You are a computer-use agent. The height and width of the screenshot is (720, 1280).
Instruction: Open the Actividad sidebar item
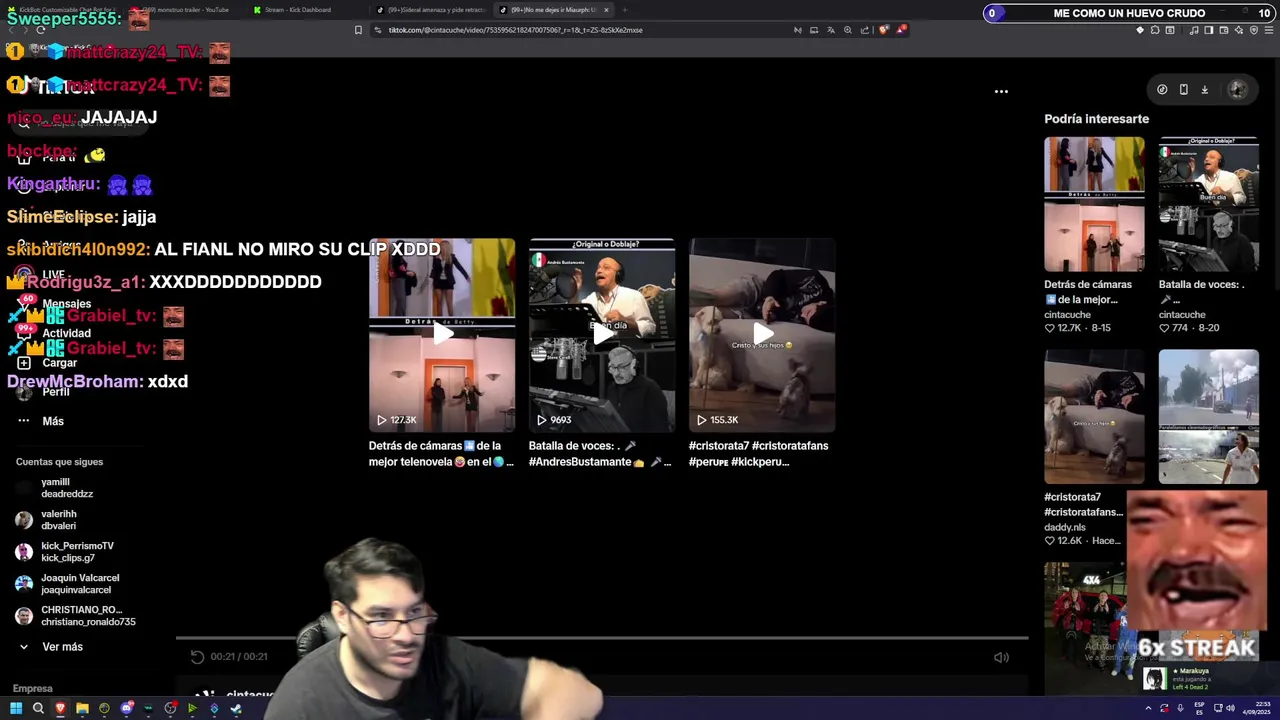coord(66,333)
